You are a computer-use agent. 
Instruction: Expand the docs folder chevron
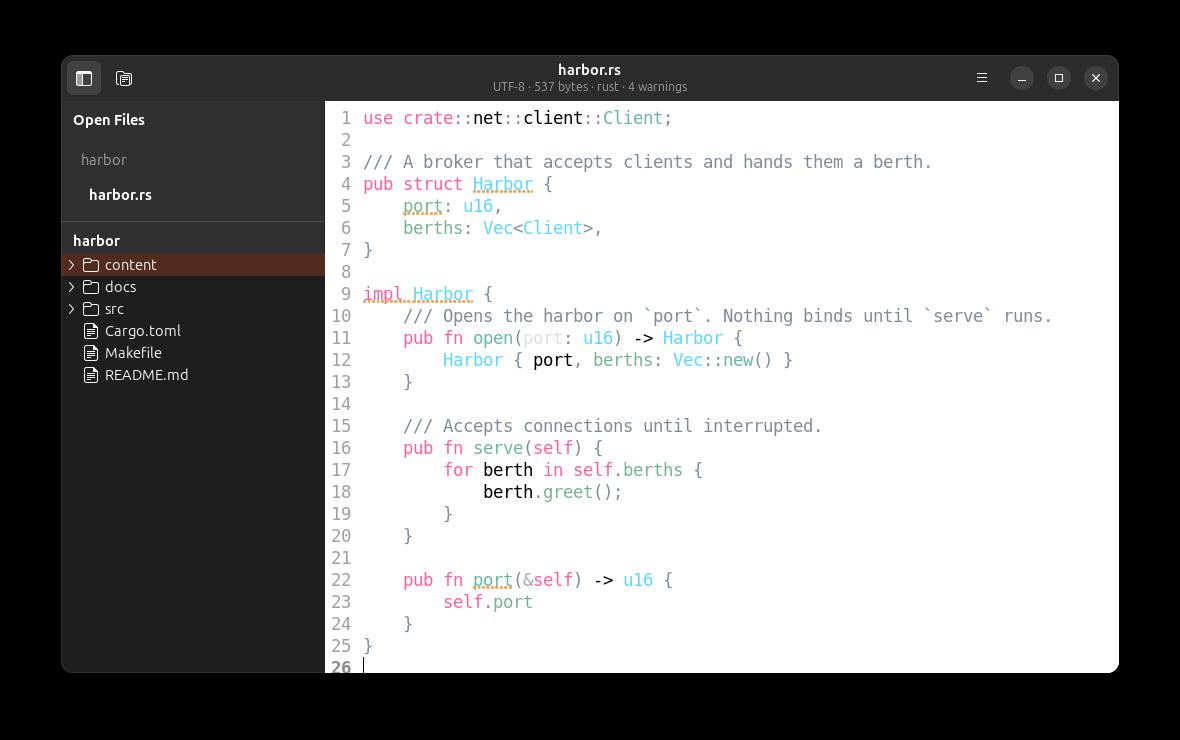click(71, 287)
